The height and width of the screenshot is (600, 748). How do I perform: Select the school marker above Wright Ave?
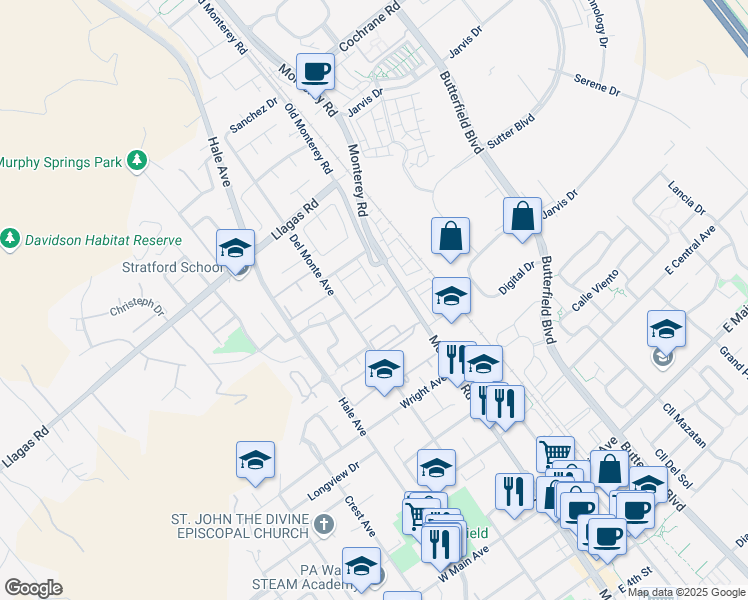coord(384,370)
